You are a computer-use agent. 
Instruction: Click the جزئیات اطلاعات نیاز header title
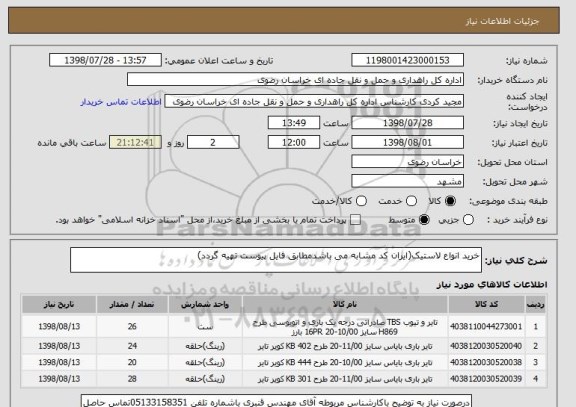503,21
